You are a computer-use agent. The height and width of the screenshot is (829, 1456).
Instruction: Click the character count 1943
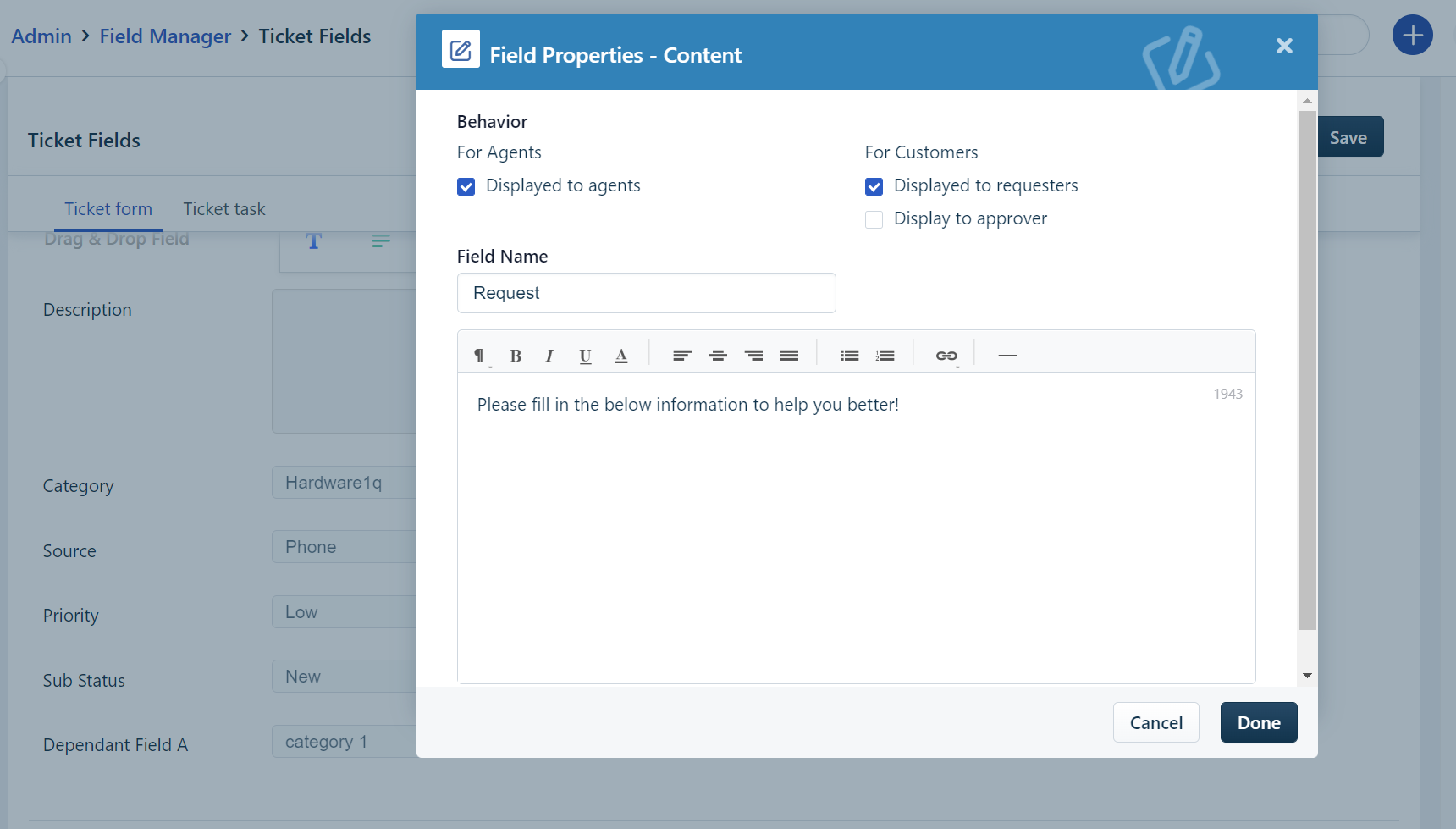click(1227, 394)
